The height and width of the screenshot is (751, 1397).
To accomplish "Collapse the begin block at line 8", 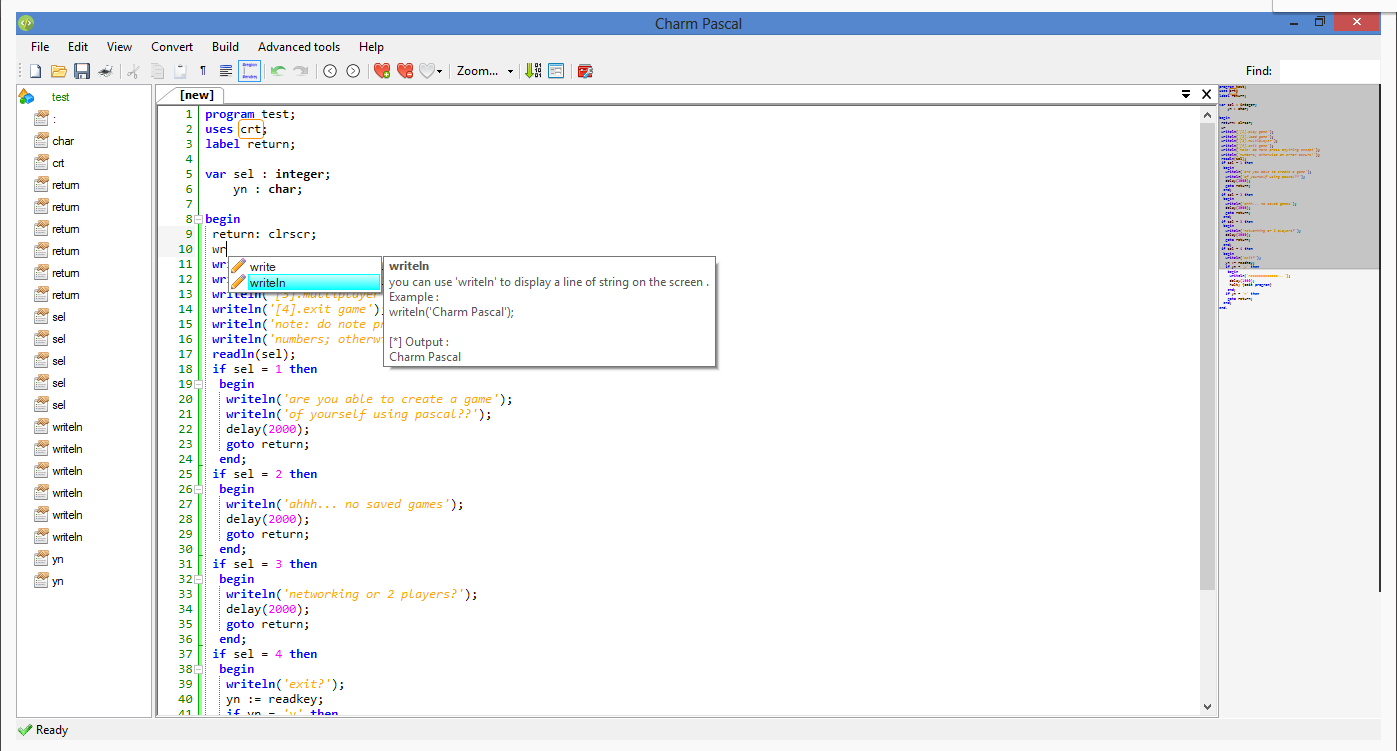I will coord(198,219).
